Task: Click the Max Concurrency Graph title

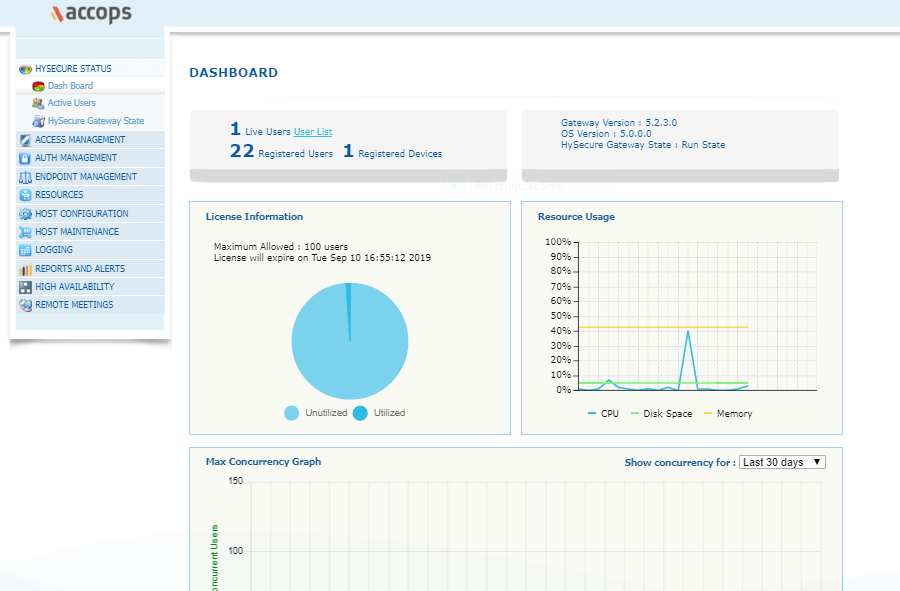Action: [263, 462]
